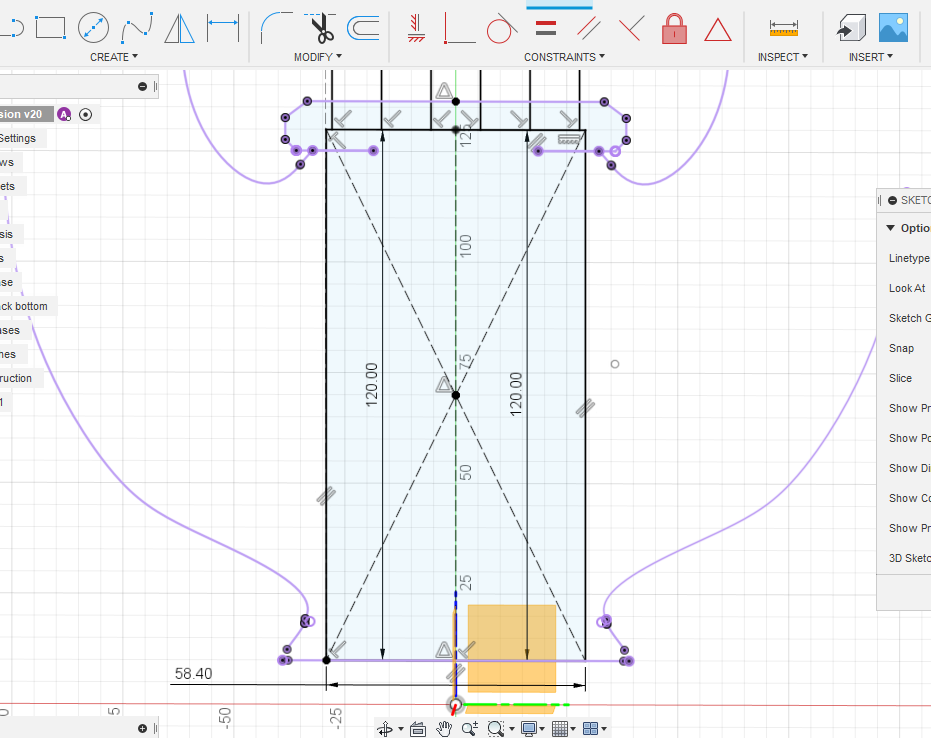Image resolution: width=931 pixels, height=738 pixels.
Task: Collapse the Sketch Palette panel
Action: coord(892,201)
